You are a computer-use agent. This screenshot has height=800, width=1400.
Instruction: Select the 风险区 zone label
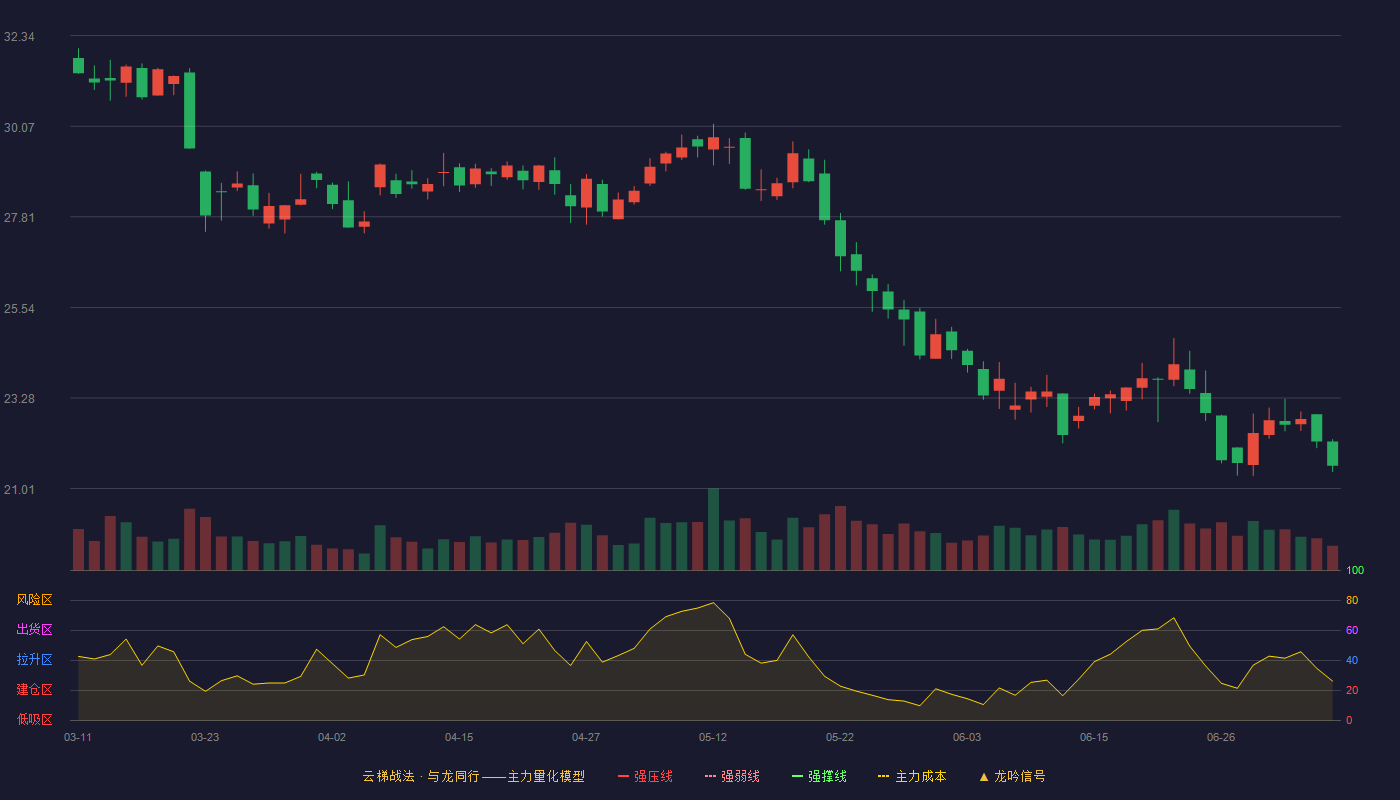coord(34,600)
